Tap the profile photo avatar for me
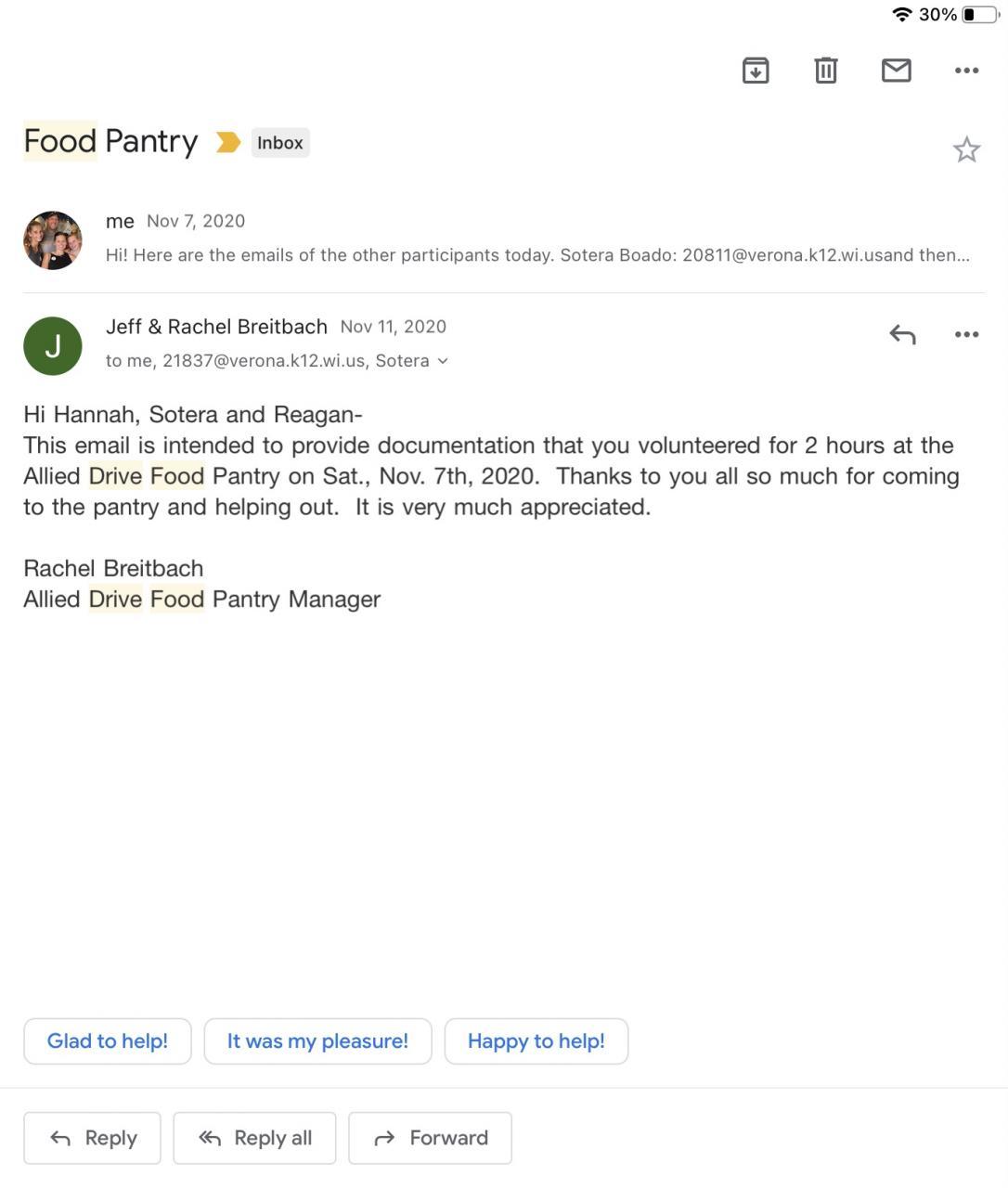The width and height of the screenshot is (1008, 1188). click(x=53, y=240)
